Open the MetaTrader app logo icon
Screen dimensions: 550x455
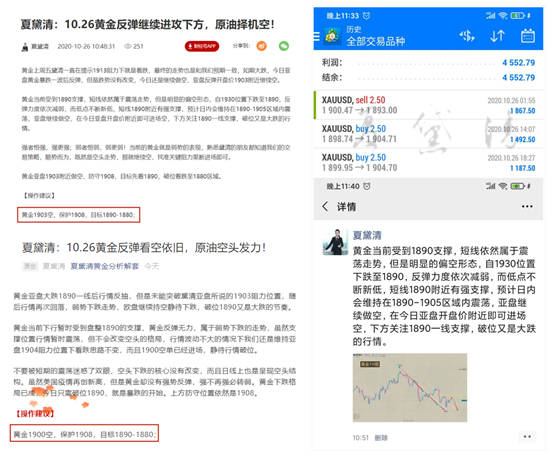332,36
